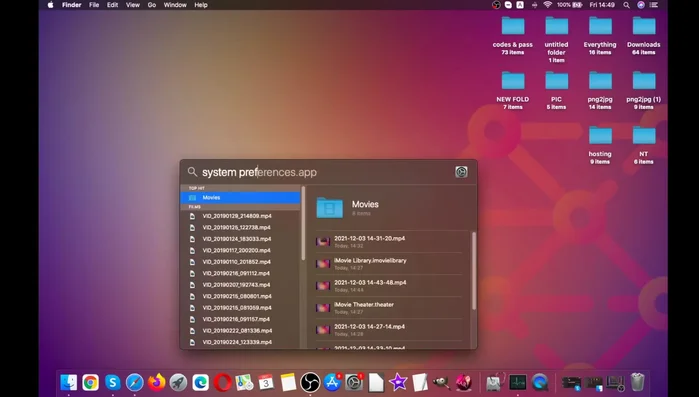699x397 pixels.
Task: Open Finder from the Dock
Action: point(69,382)
